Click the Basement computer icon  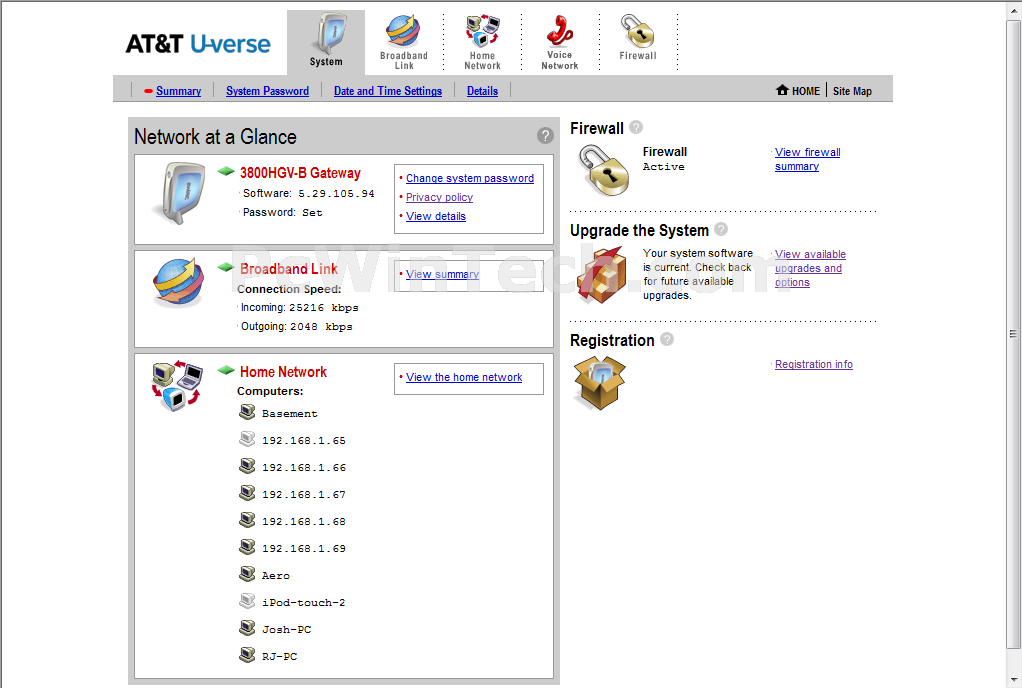pyautogui.click(x=247, y=412)
